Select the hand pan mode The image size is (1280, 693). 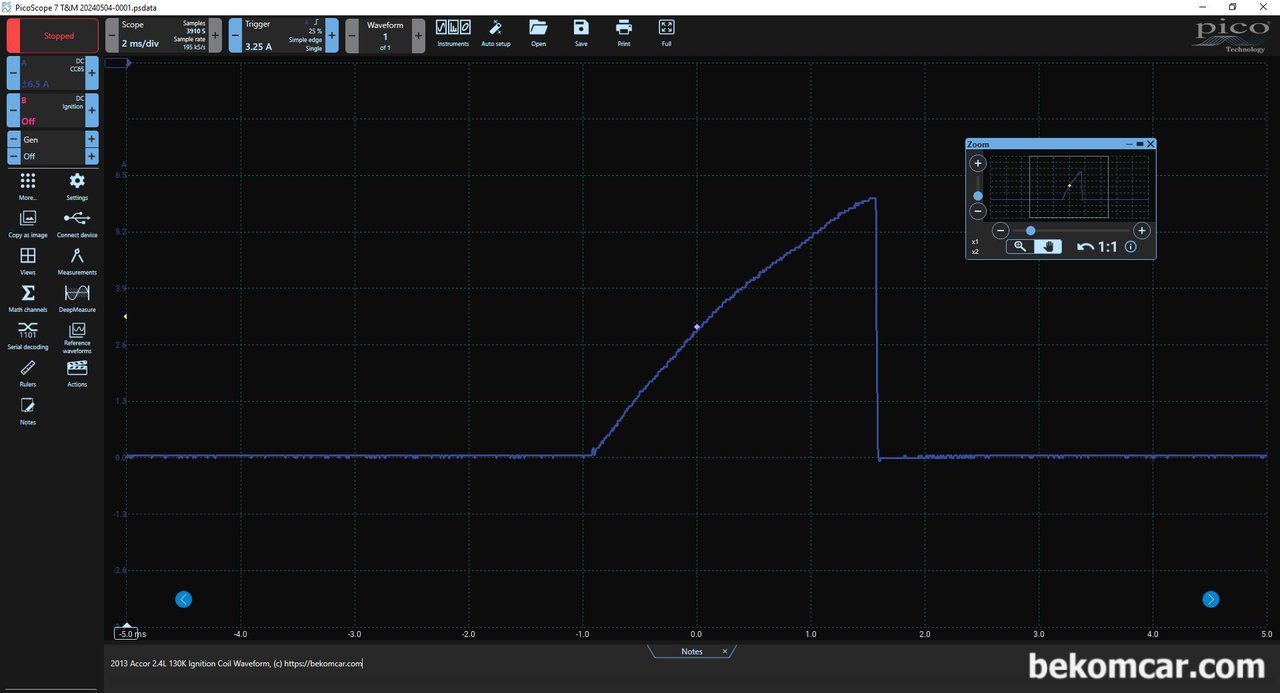(1048, 246)
